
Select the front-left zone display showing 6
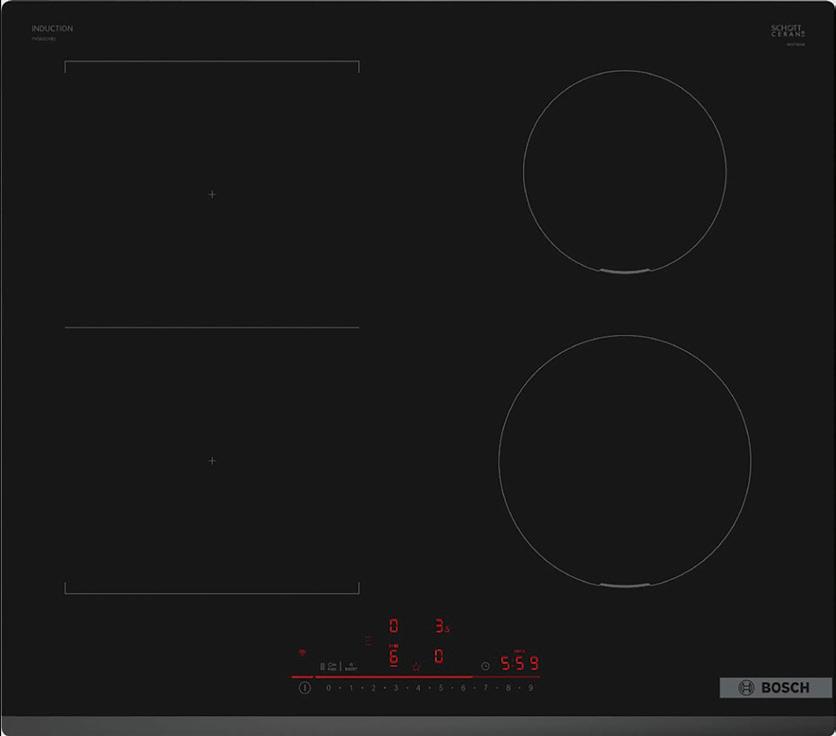[393, 656]
